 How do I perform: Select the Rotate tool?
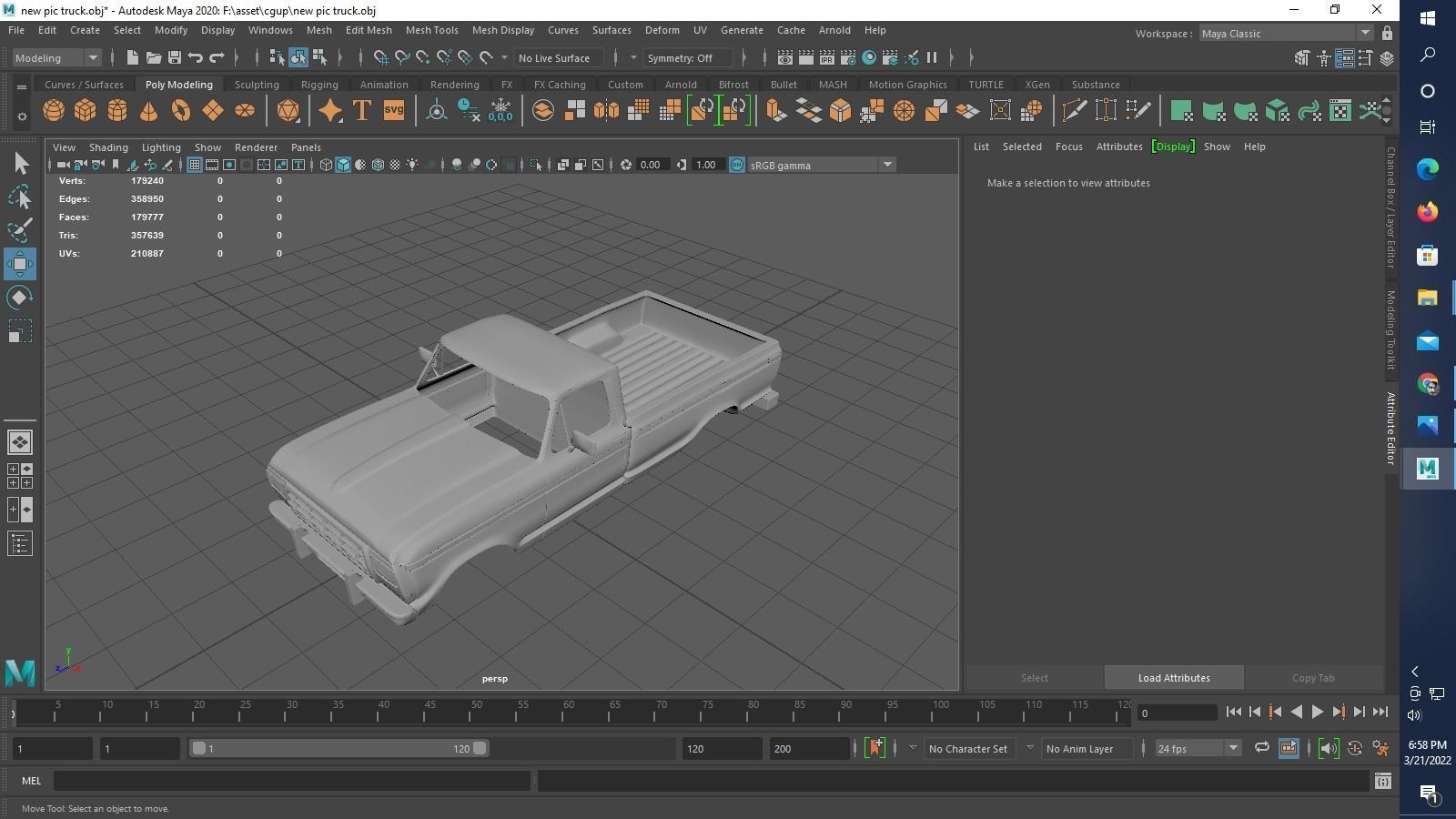point(20,298)
